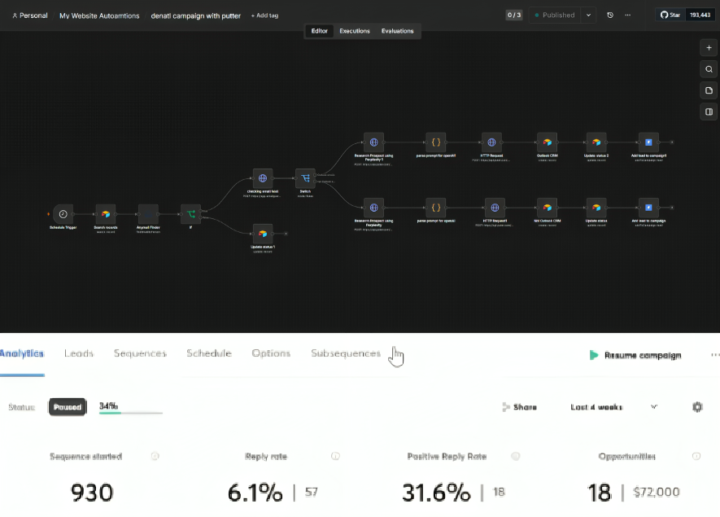Image resolution: width=720 pixels, height=517 pixels.
Task: Click the 6.1% reply rate value
Action: [255, 493]
